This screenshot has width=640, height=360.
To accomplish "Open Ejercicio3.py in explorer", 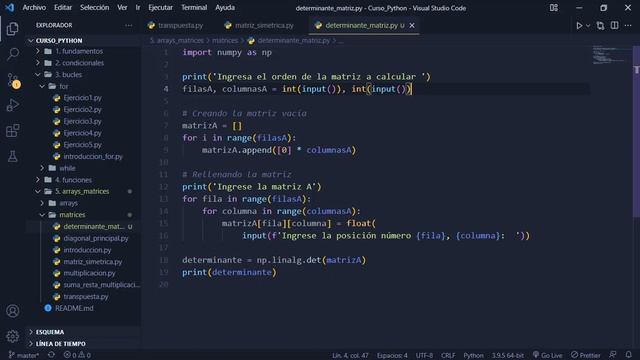I will 82,121.
